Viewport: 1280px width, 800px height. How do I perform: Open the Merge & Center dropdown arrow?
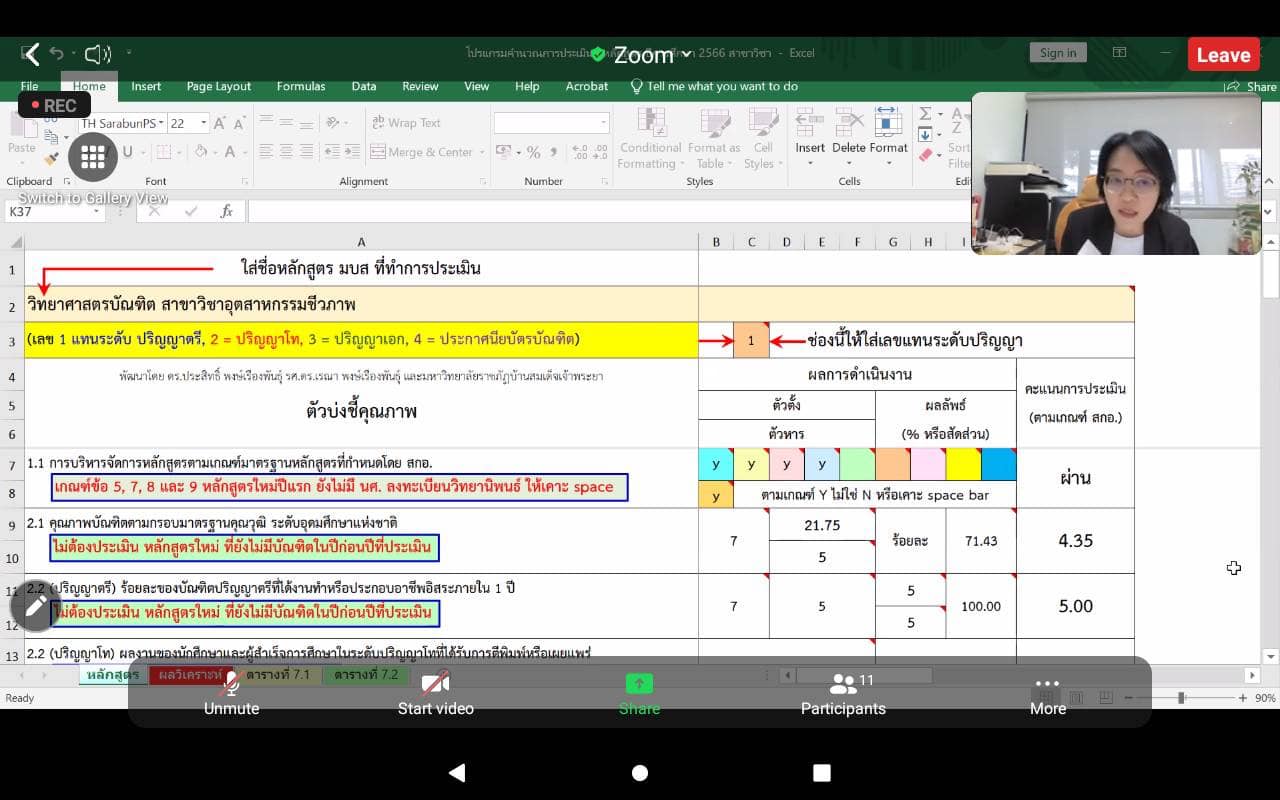pos(482,152)
